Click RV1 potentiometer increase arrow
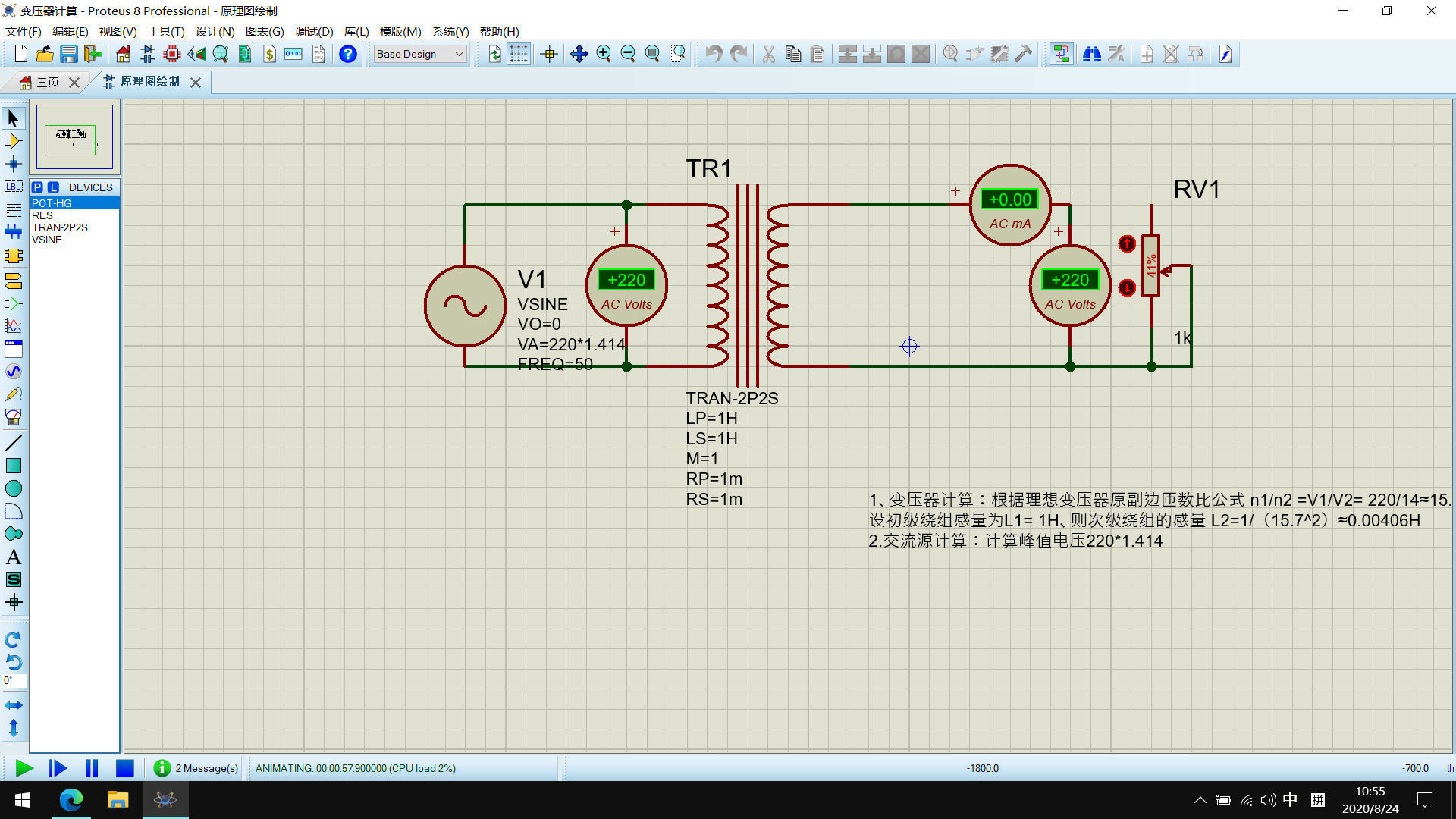Viewport: 1456px width, 819px height. 1127,243
